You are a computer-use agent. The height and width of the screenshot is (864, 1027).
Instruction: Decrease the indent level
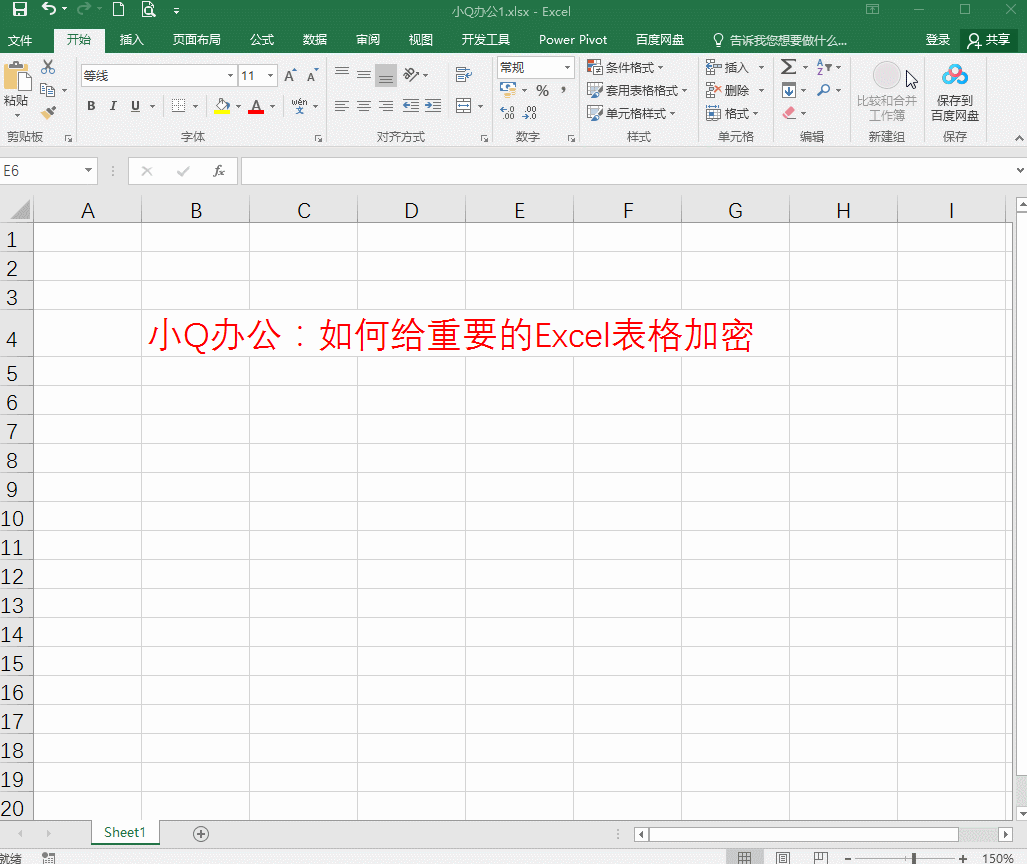tap(411, 106)
